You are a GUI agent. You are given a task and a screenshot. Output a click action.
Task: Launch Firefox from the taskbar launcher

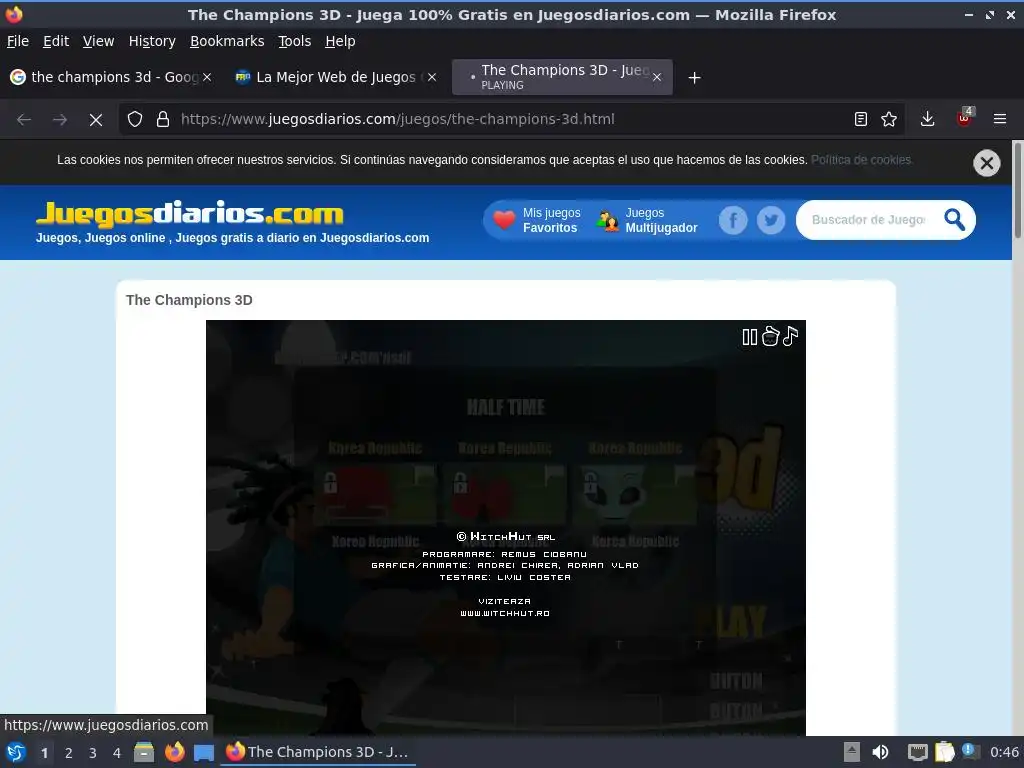pos(174,752)
